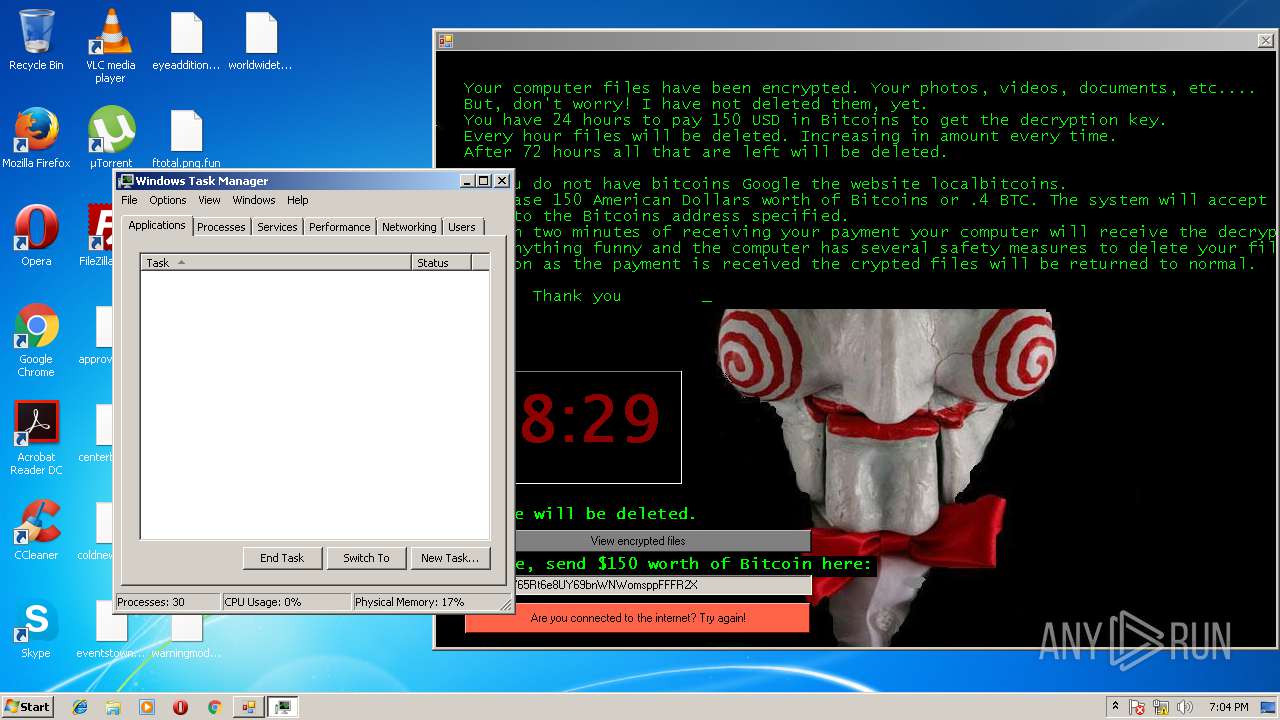Open Acrobat Reader DC desktop shortcut

36,438
